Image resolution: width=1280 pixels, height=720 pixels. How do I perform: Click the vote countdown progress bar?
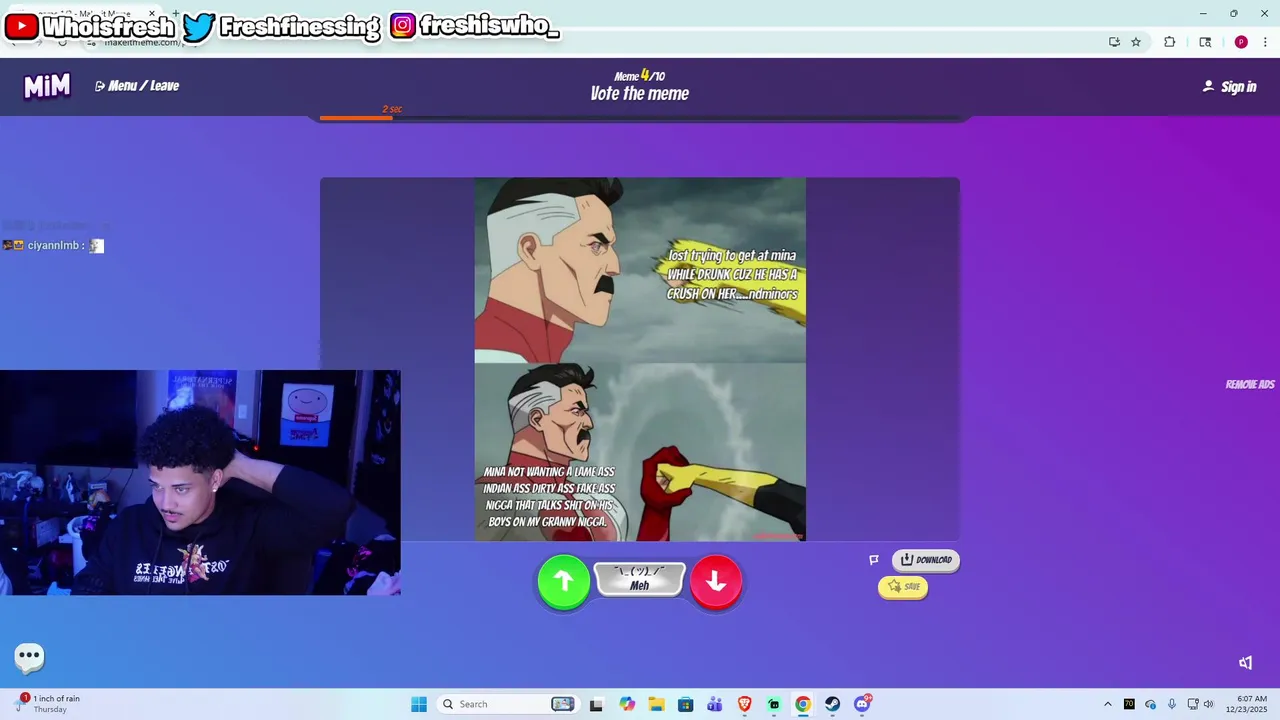click(x=640, y=118)
